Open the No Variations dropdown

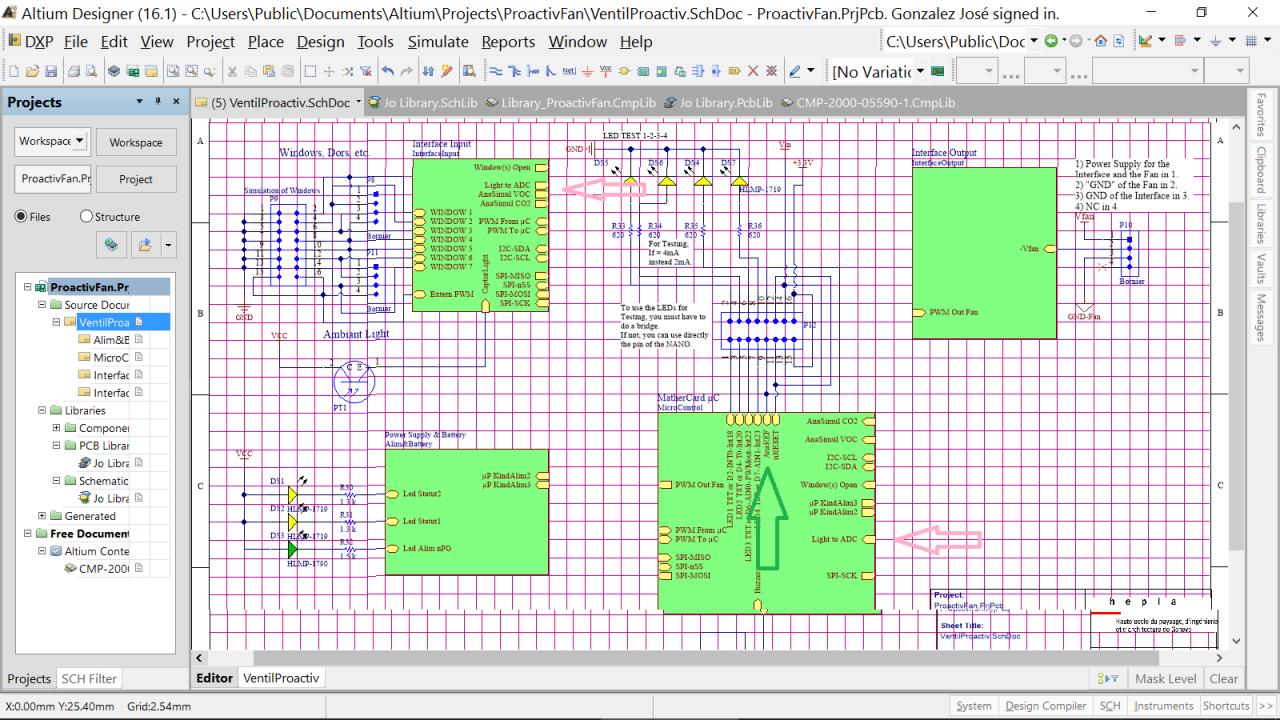coord(920,72)
